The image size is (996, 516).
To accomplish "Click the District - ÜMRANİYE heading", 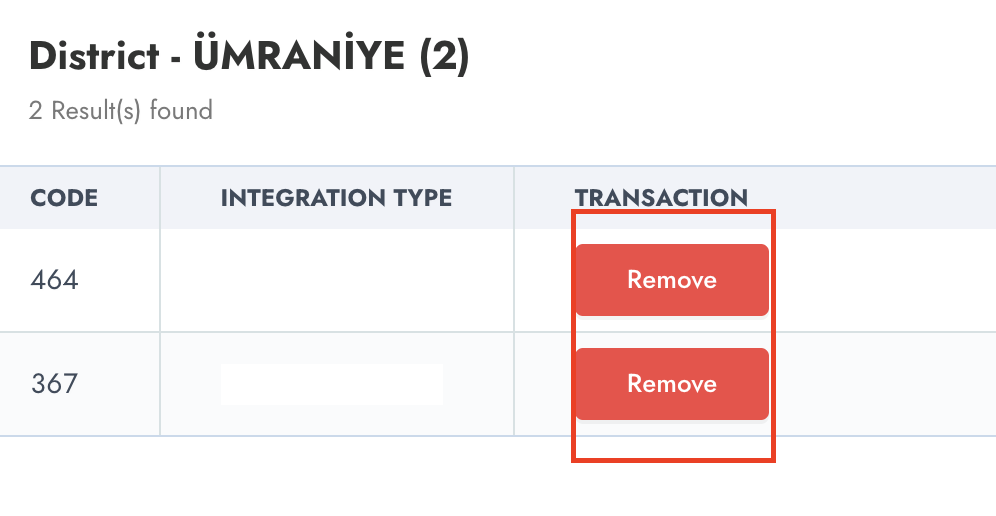I will coord(249,57).
